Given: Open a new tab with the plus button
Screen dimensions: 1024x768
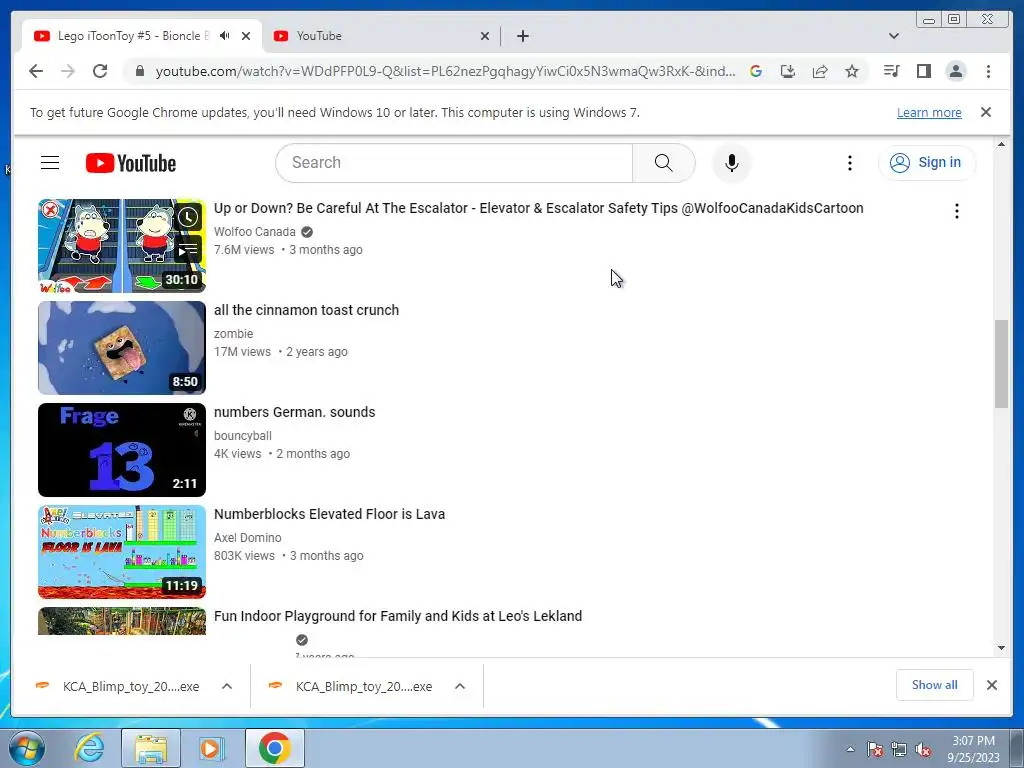Looking at the screenshot, I should 522,36.
